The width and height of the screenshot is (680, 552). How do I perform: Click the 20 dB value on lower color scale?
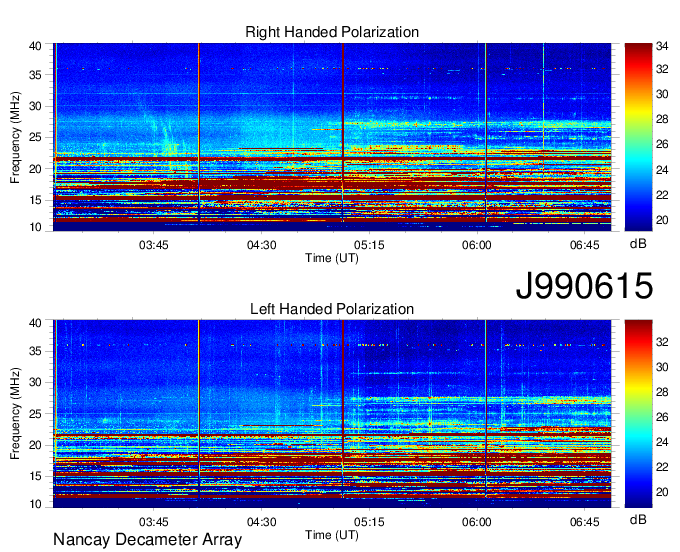(662, 492)
